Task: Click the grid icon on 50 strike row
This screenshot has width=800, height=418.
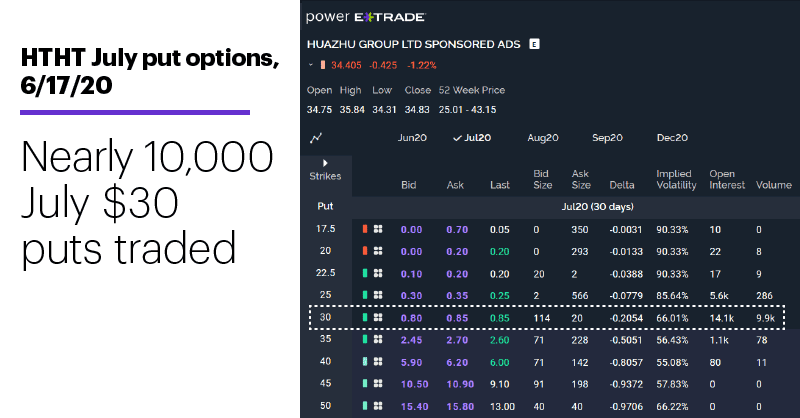Action: click(x=378, y=406)
